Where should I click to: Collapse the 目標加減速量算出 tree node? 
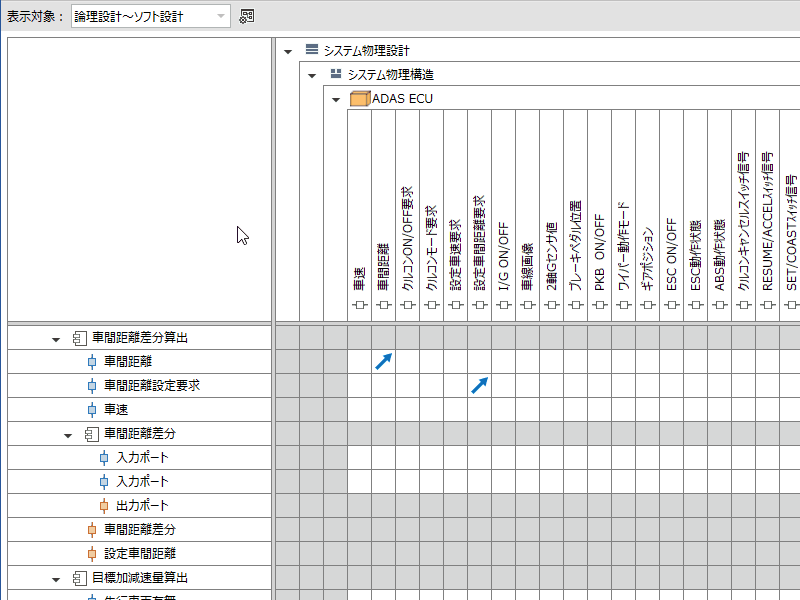(x=56, y=578)
